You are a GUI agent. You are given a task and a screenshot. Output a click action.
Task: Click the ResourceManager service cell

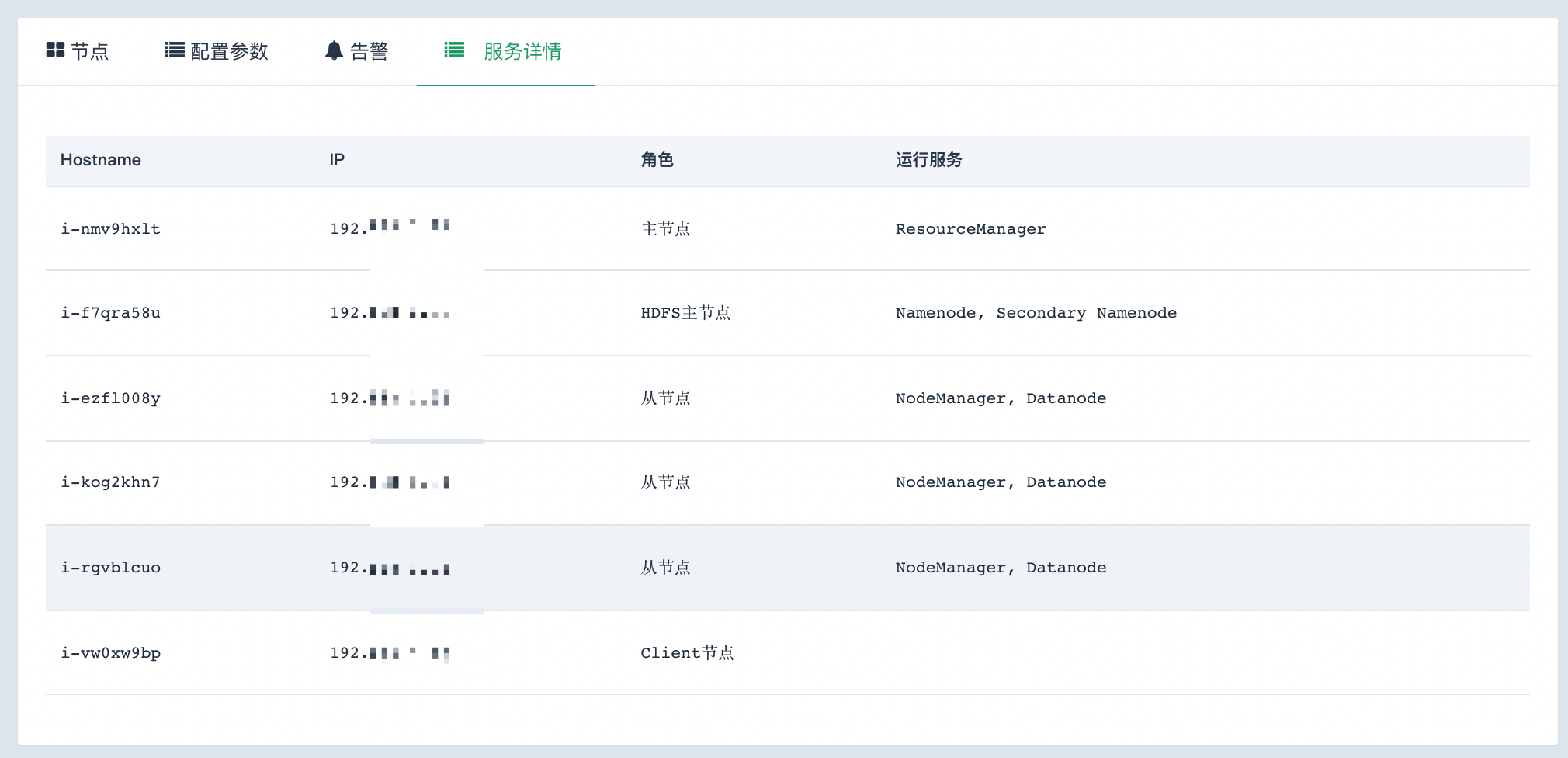(x=971, y=229)
